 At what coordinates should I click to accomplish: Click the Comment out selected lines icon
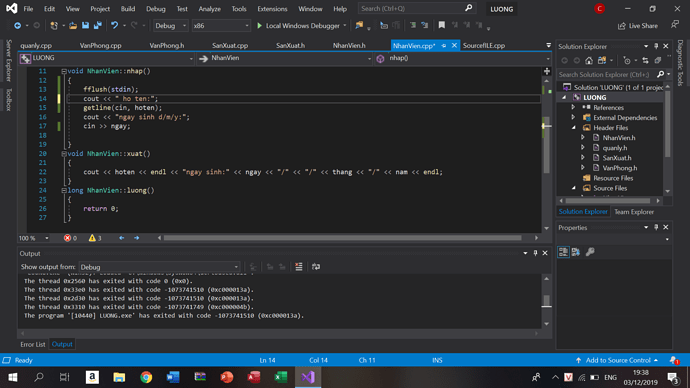tap(413, 26)
